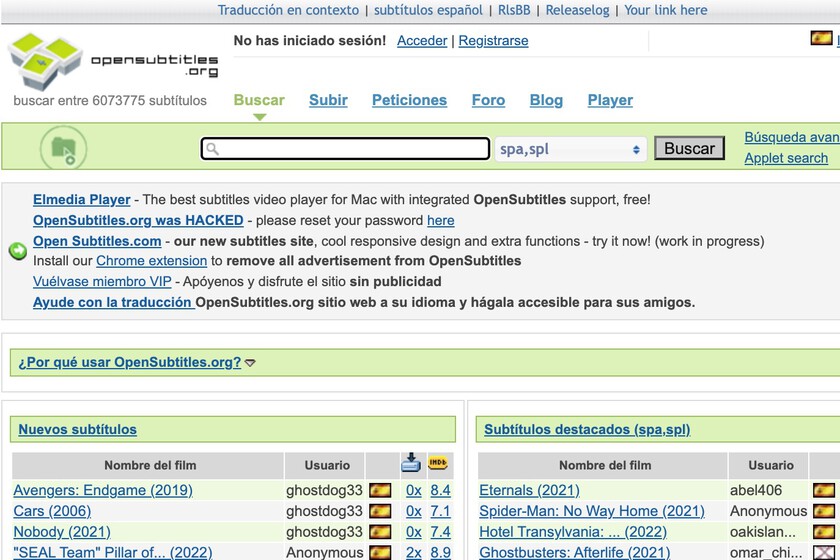Screen dimensions: 840x560
Task: Open the Subir tab
Action: pos(328,100)
